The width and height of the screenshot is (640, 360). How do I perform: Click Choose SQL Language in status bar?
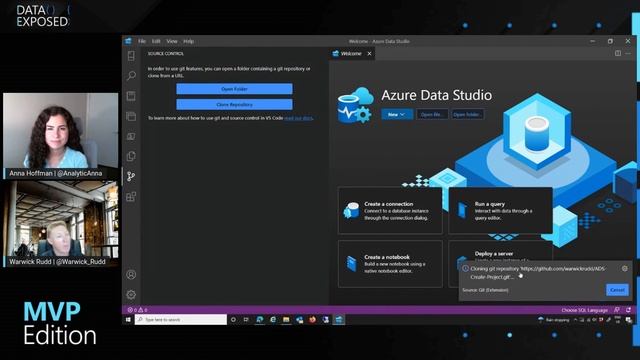[x=584, y=310]
